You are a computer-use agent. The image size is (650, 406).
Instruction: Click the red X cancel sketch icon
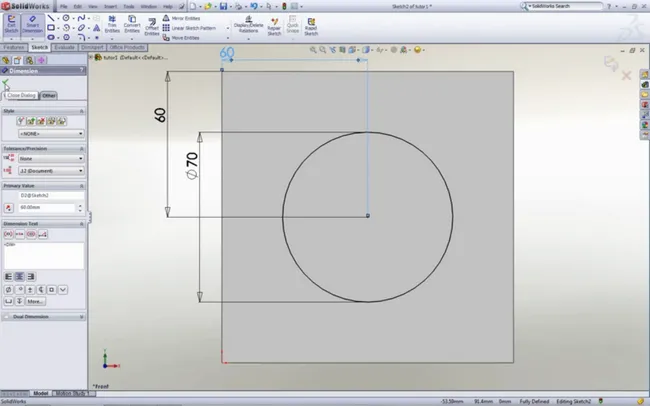click(x=626, y=75)
